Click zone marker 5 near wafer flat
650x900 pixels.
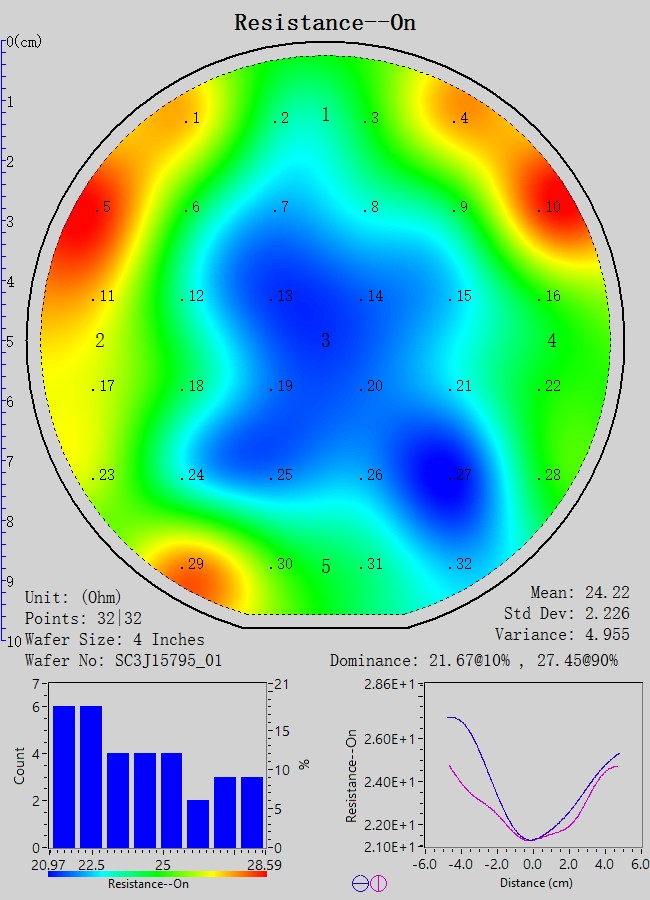325,567
